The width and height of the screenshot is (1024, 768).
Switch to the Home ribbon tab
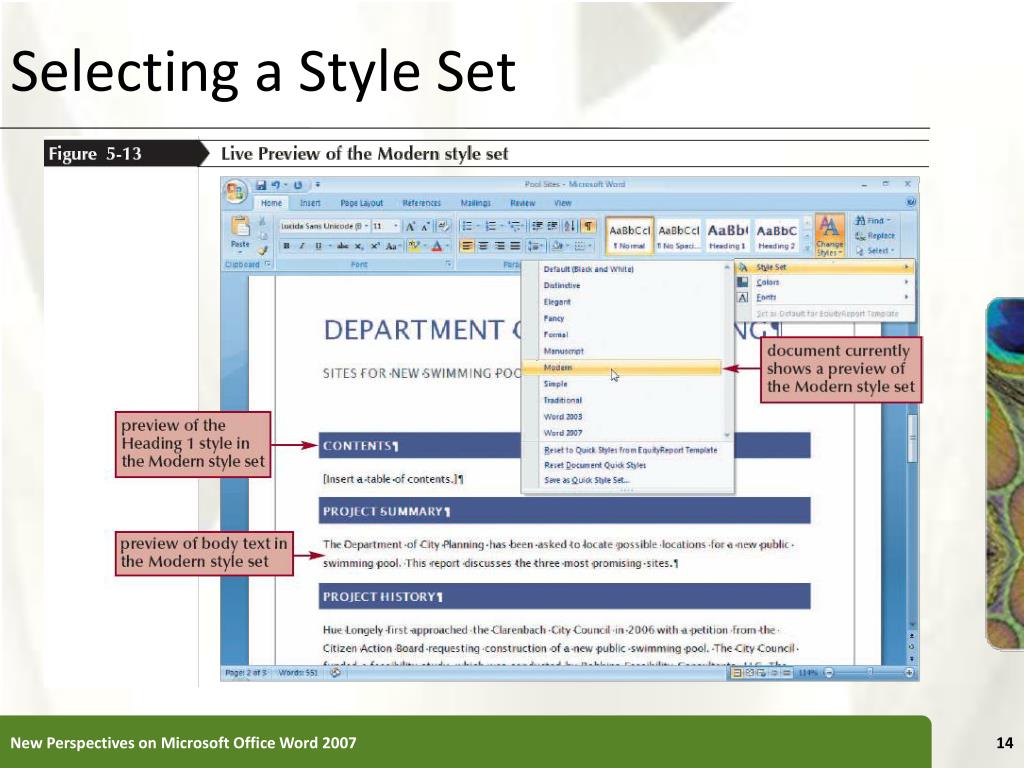pyautogui.click(x=271, y=203)
